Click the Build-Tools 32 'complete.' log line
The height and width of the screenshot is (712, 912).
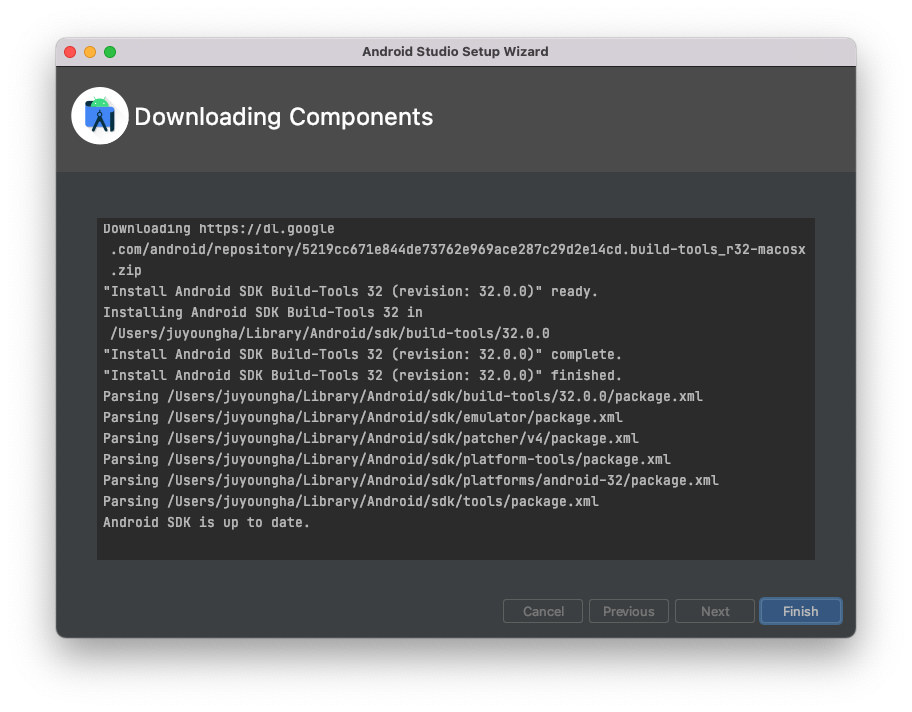(362, 354)
